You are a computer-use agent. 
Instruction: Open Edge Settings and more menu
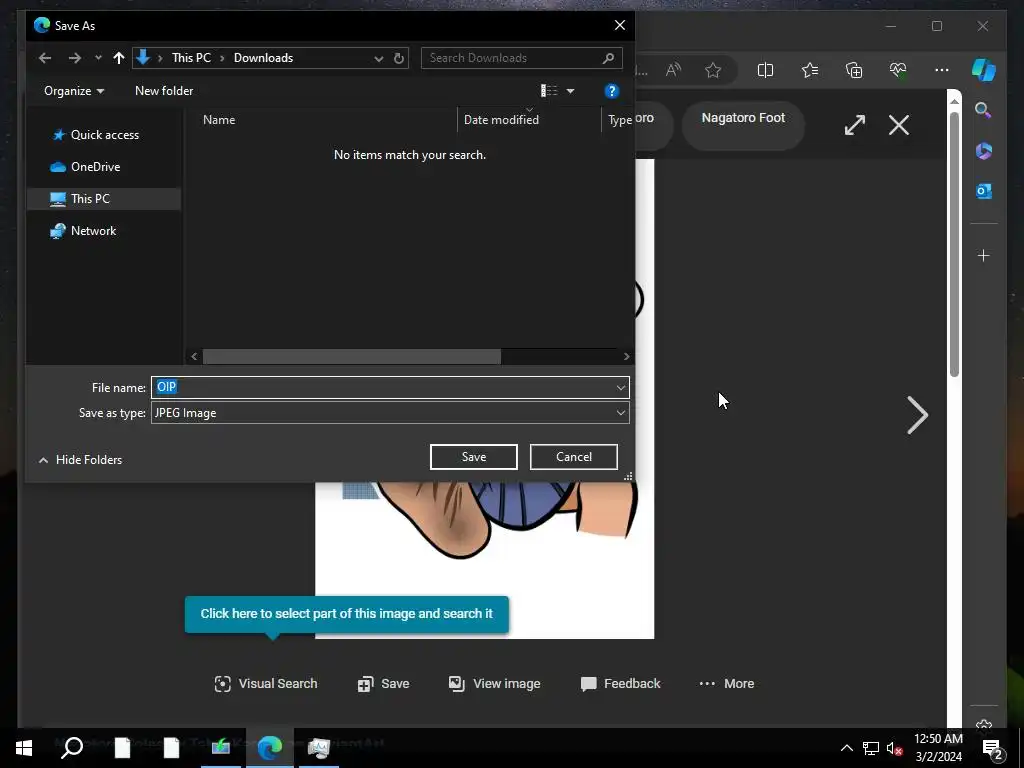[942, 70]
